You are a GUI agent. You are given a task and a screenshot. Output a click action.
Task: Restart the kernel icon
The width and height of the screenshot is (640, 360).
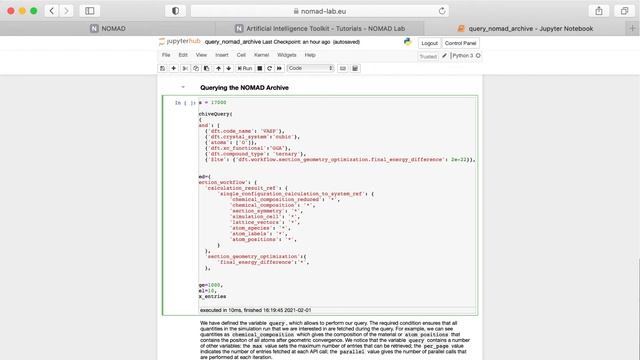pyautogui.click(x=269, y=69)
